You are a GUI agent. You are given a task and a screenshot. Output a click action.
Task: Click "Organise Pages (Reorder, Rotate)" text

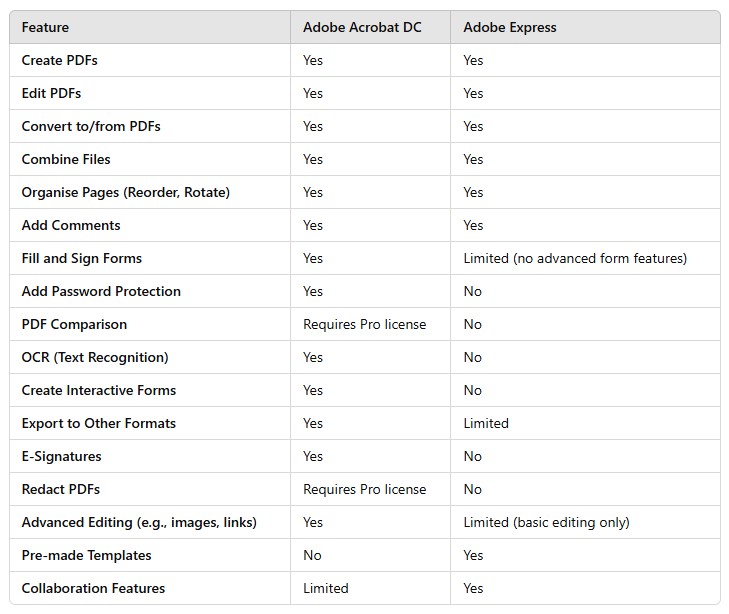pos(126,192)
